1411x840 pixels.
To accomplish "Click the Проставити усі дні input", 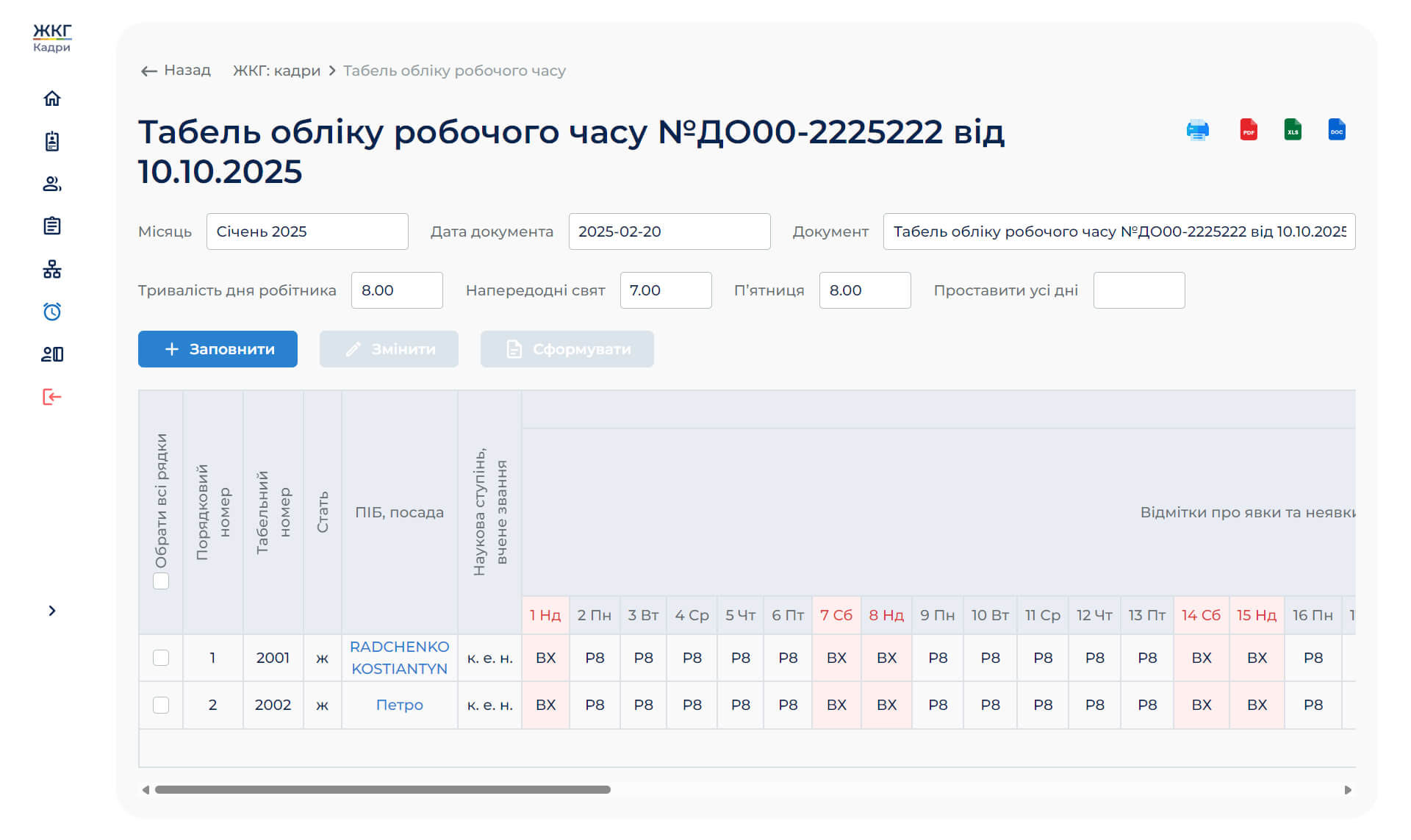I will tap(1138, 290).
